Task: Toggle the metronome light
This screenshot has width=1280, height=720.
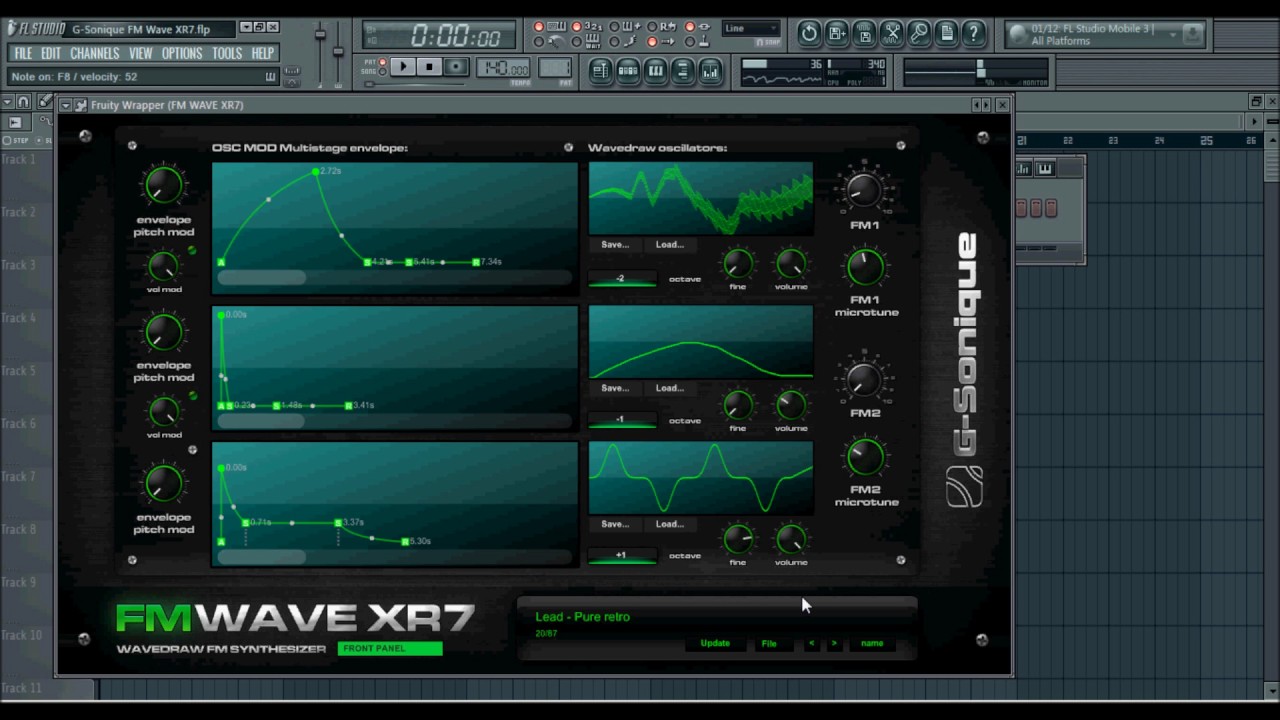Action: [x=539, y=42]
